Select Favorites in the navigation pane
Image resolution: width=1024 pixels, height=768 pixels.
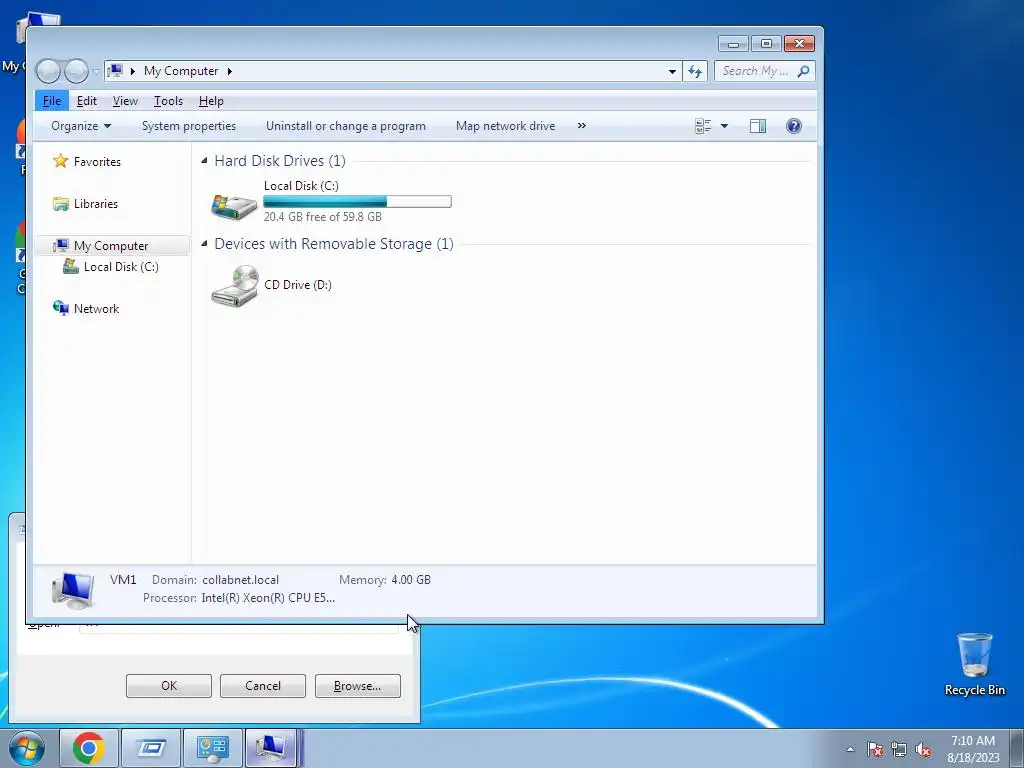tap(97, 162)
